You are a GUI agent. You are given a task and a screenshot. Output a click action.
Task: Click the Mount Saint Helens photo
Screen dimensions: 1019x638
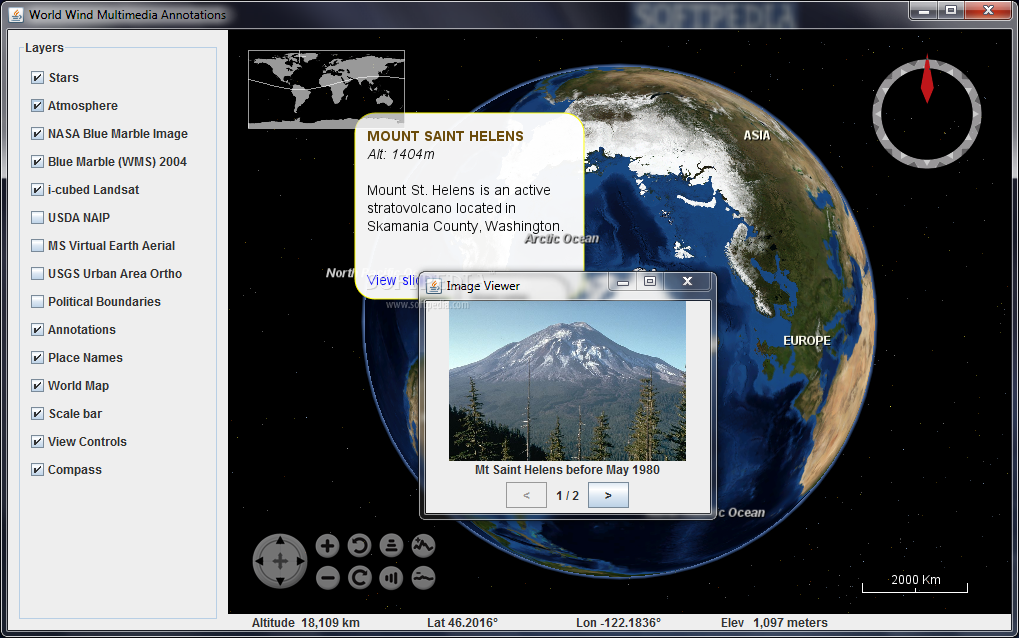point(567,381)
